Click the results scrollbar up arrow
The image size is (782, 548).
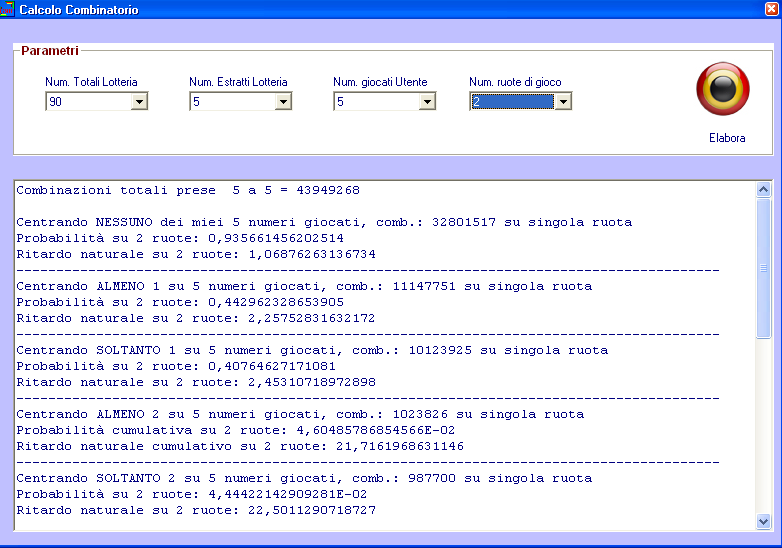(x=764, y=189)
